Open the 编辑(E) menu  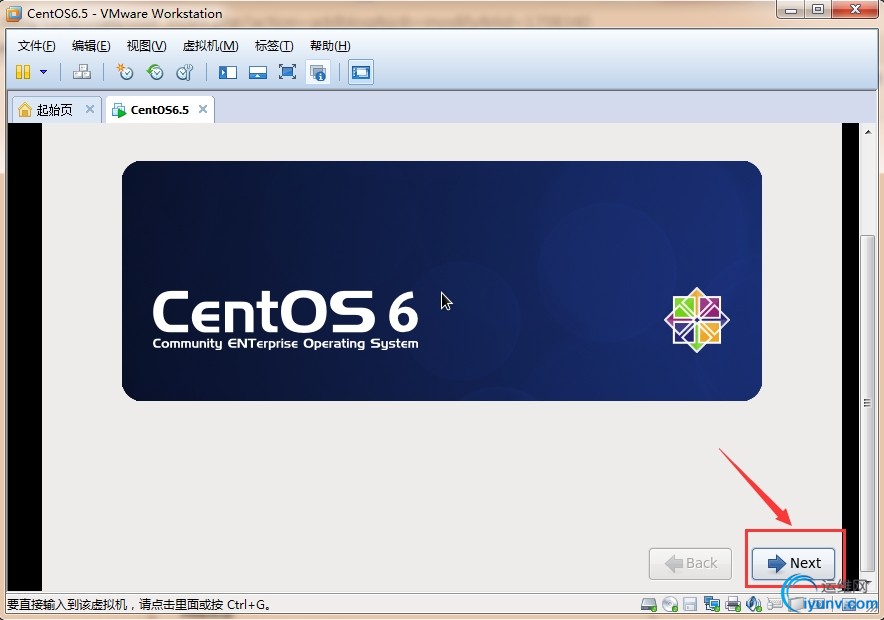(91, 46)
